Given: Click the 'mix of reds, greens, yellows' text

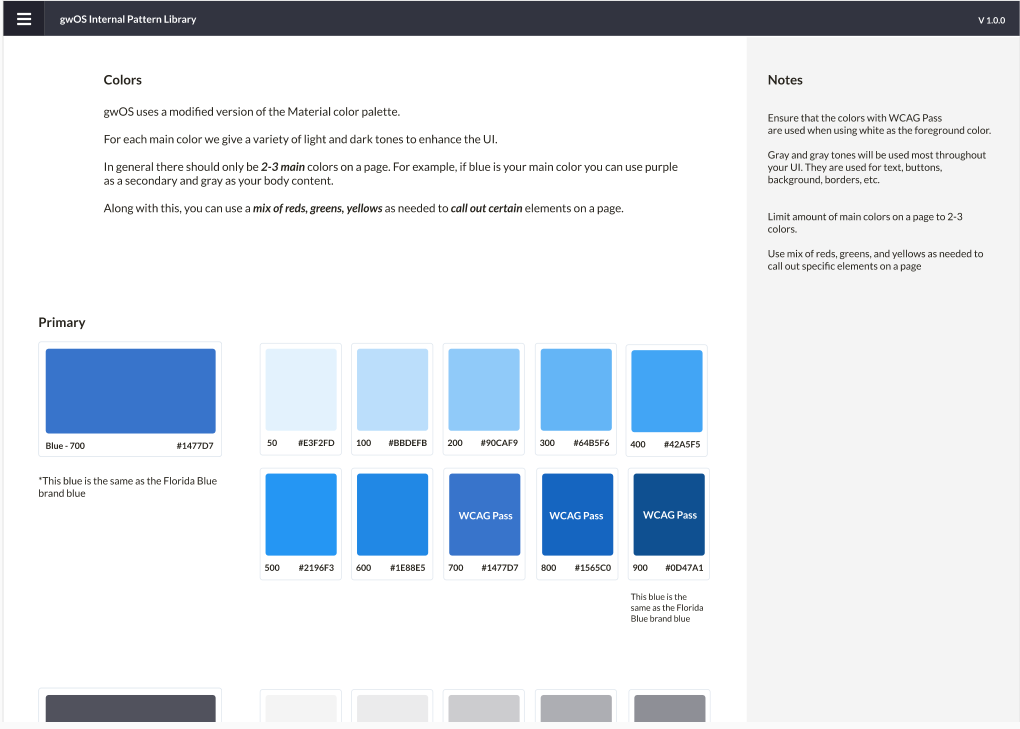Looking at the screenshot, I should pos(317,209).
